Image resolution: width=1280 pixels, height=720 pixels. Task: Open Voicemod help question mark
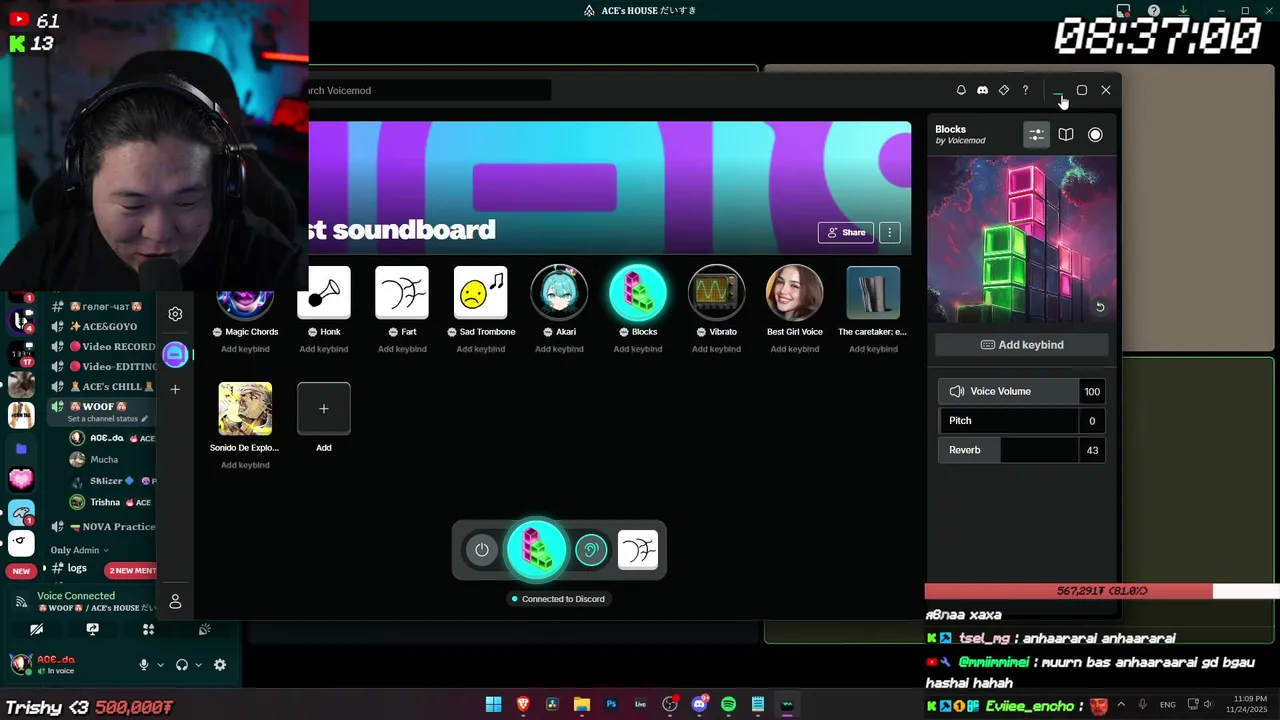coord(1025,90)
